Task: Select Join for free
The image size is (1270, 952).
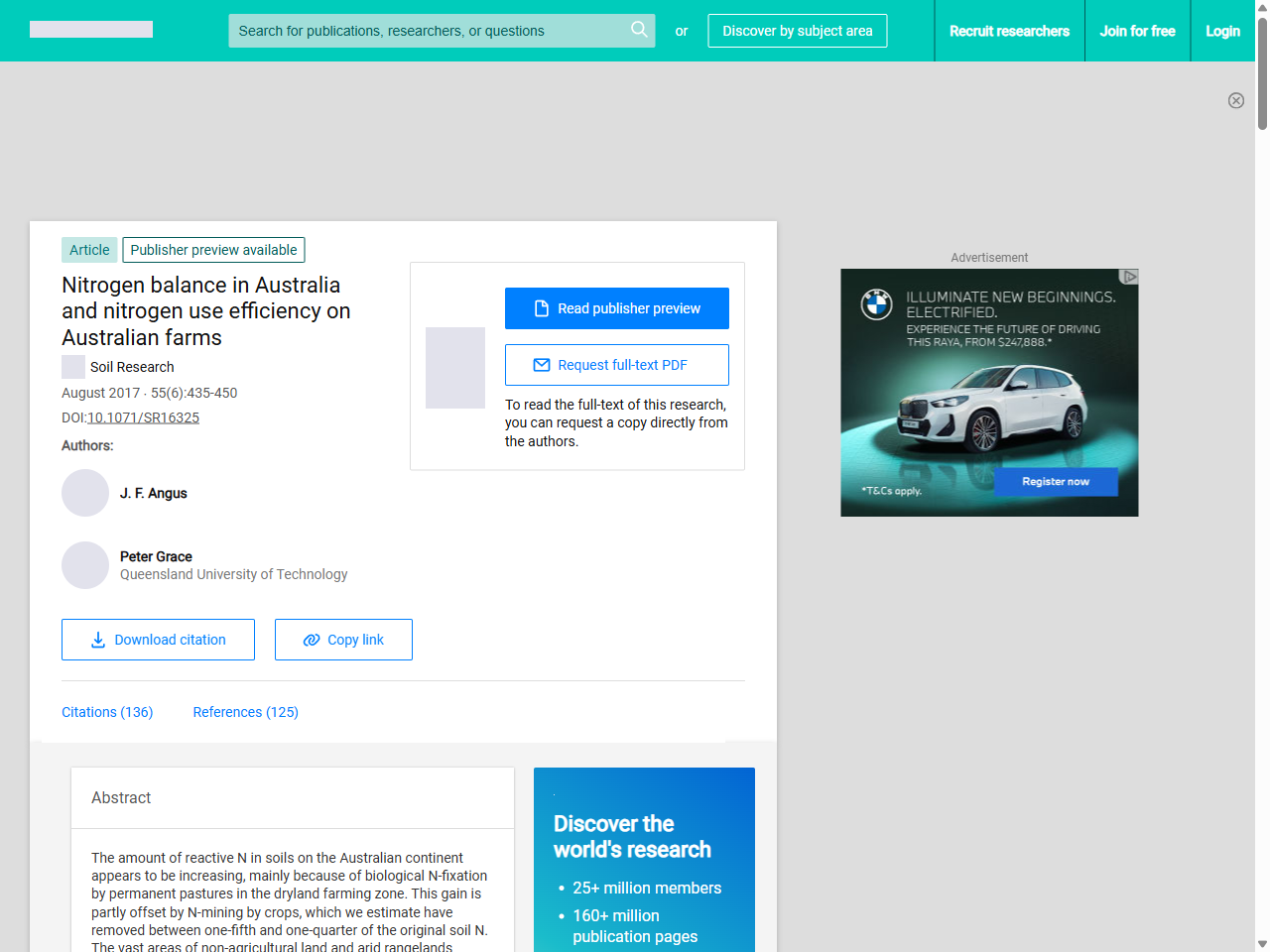Action: (1137, 31)
